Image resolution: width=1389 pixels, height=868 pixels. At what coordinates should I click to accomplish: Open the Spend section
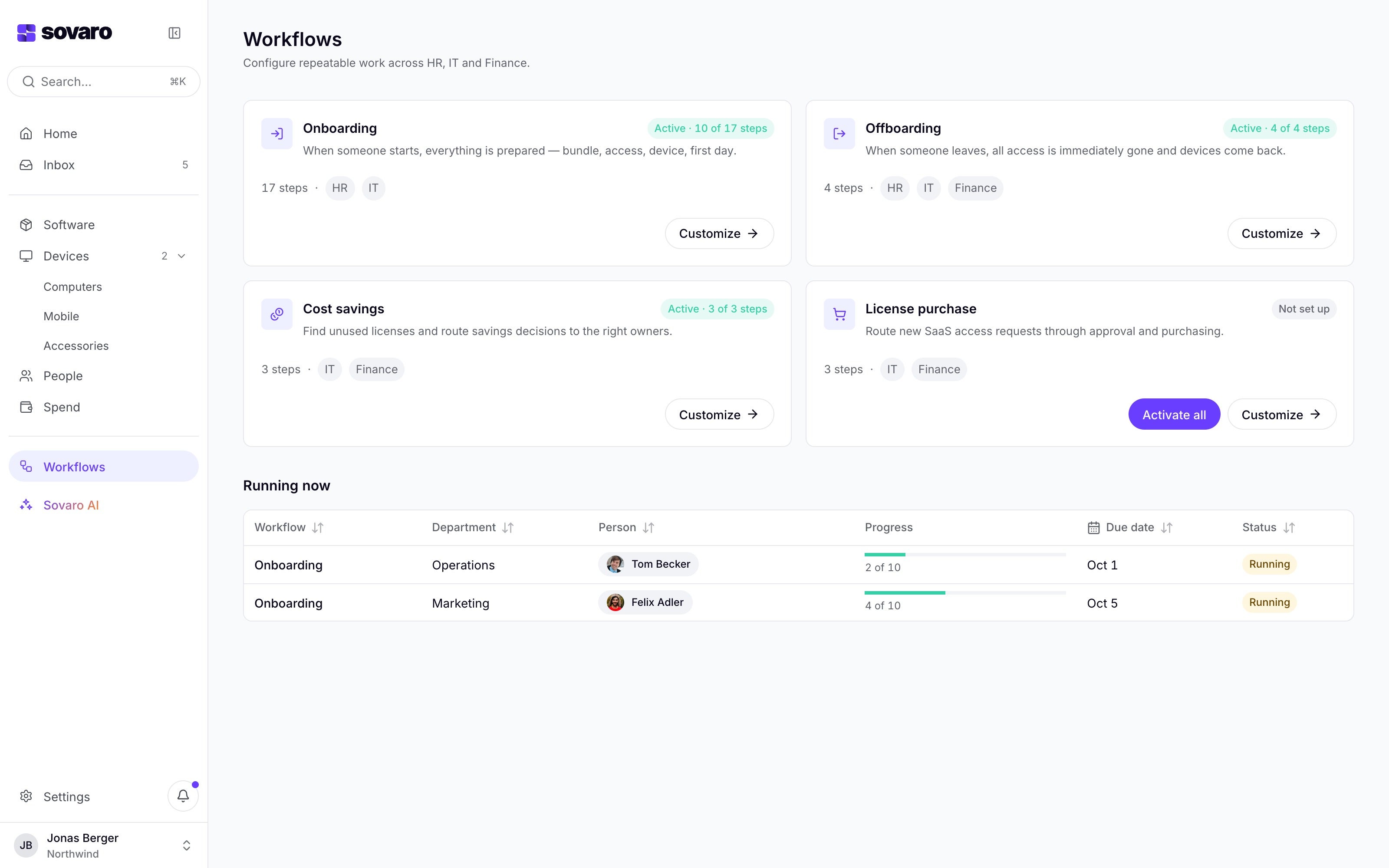point(103,407)
